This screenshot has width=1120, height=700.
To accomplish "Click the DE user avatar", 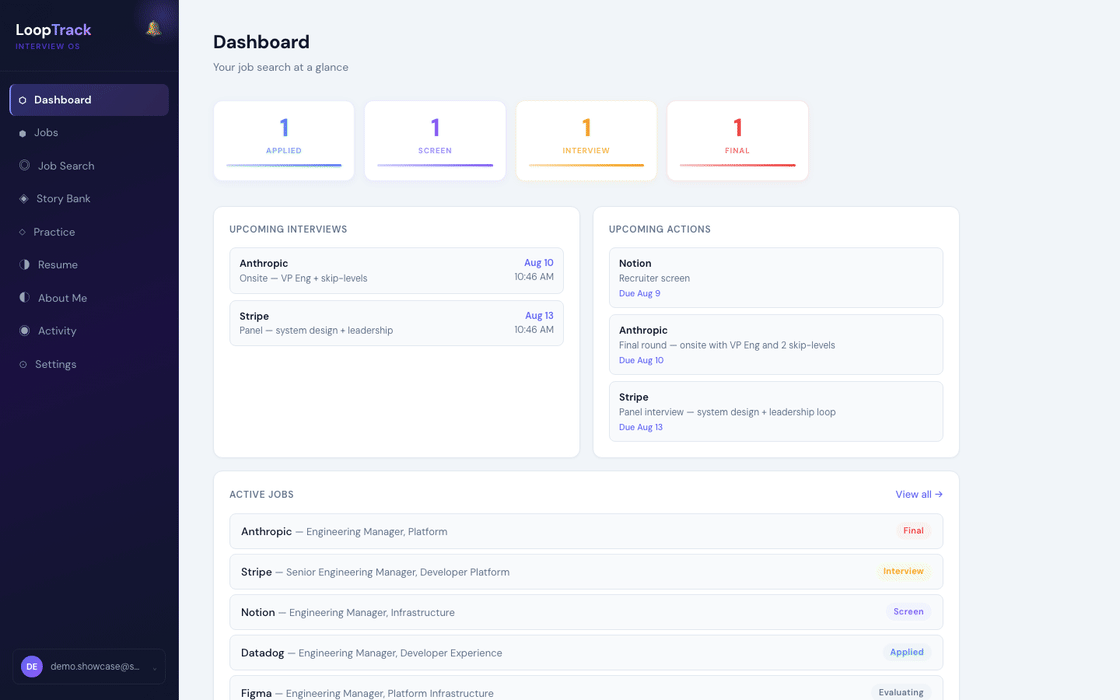I will coord(31,666).
